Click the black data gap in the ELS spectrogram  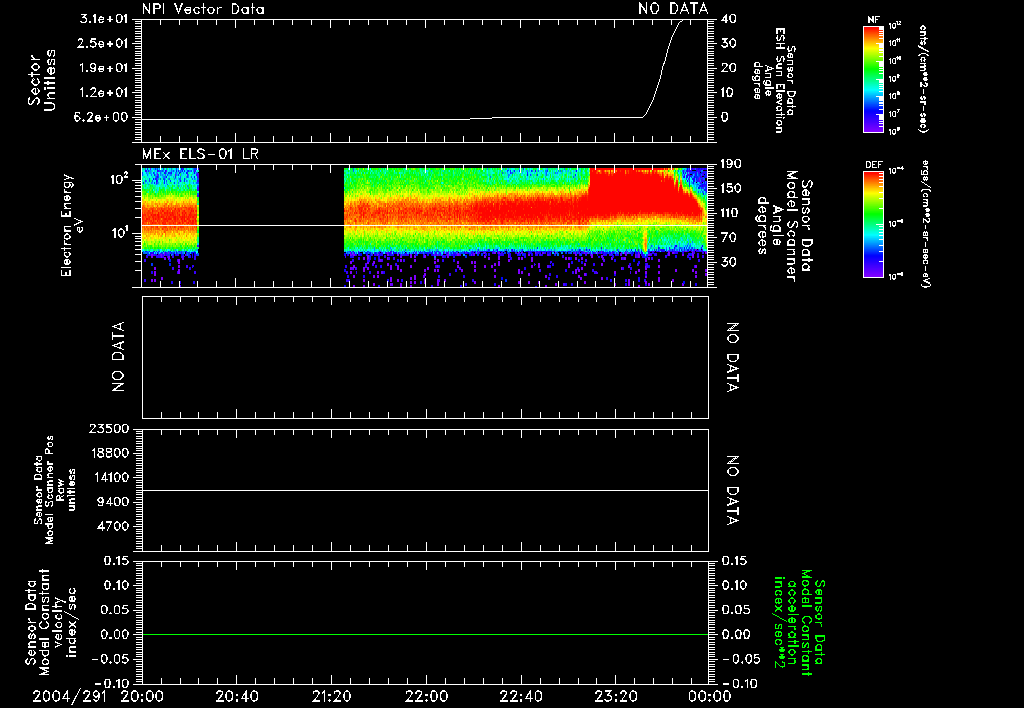tap(271, 227)
